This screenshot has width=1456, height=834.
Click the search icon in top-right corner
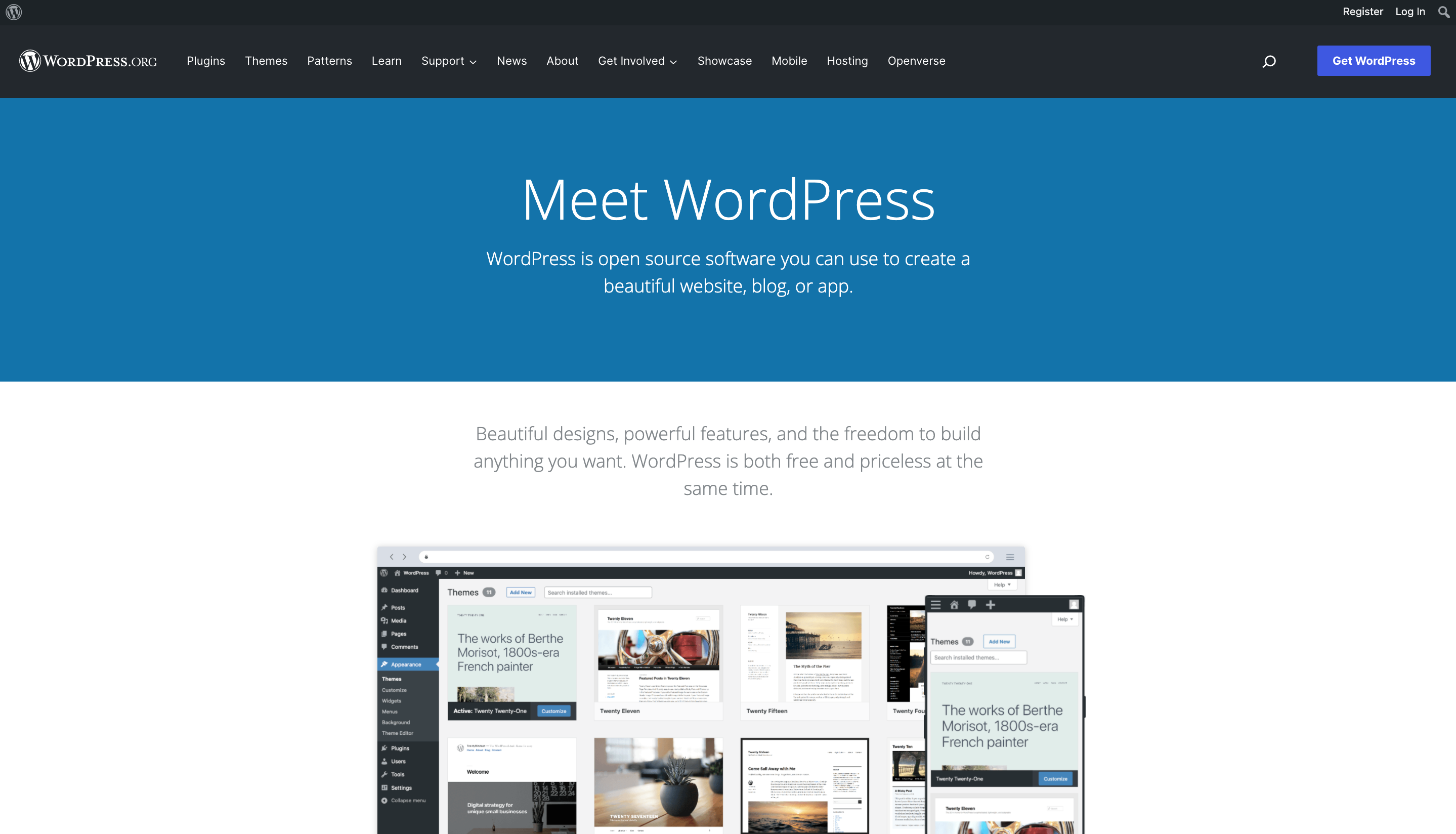click(1444, 12)
